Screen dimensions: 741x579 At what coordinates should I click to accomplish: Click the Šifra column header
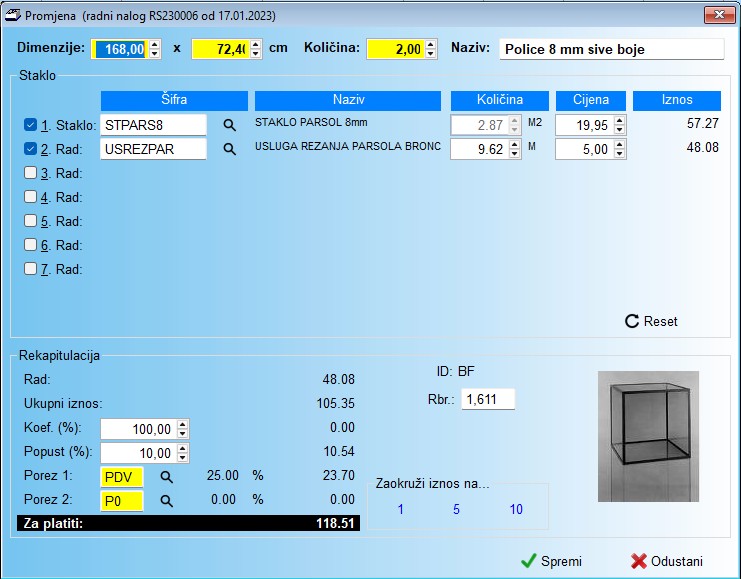(174, 100)
